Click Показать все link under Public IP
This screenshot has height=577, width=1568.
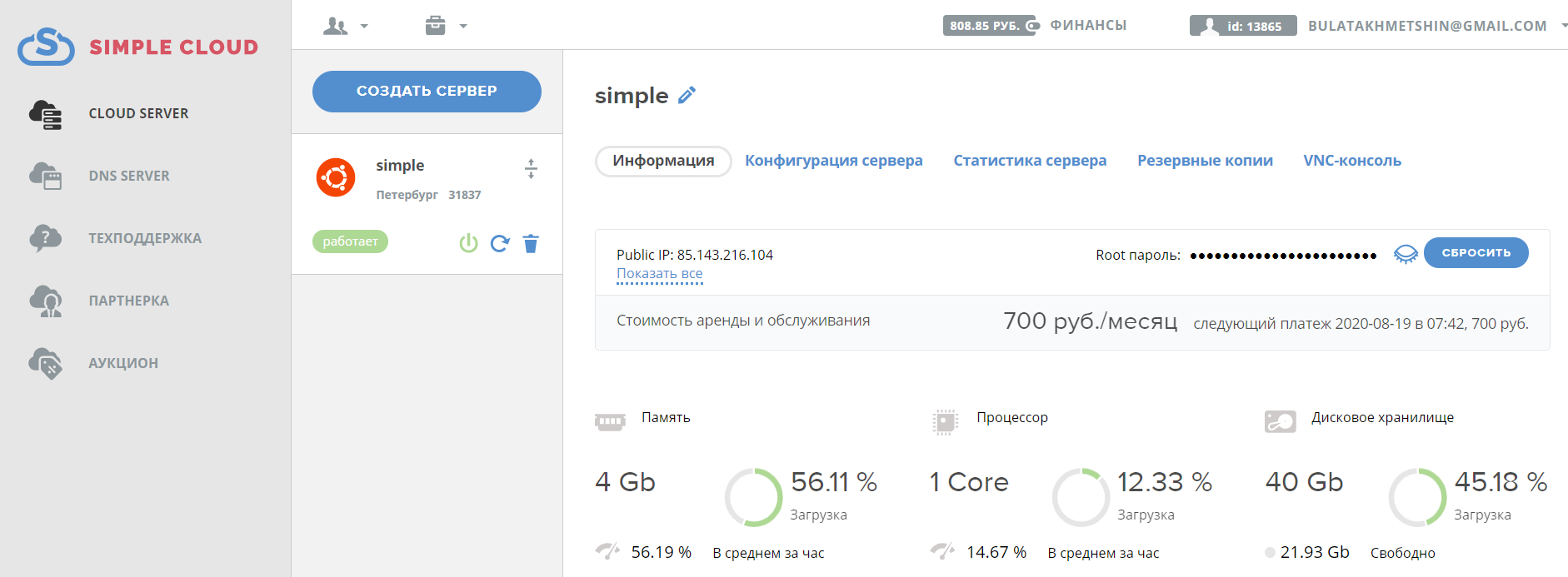(659, 274)
